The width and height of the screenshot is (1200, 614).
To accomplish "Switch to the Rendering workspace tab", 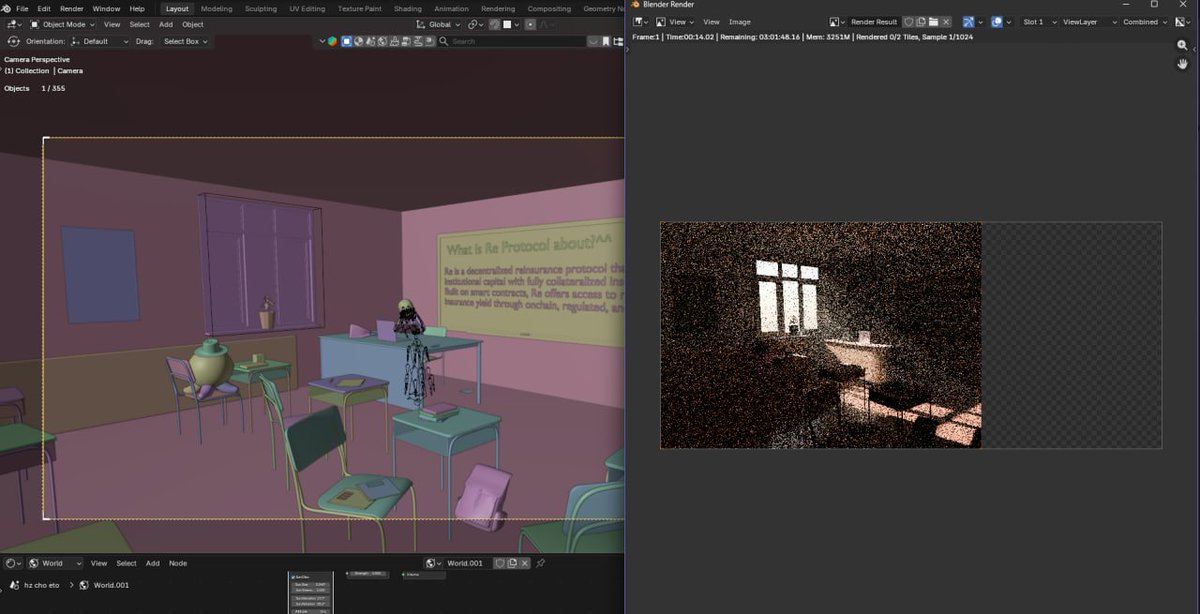I will click(498, 8).
